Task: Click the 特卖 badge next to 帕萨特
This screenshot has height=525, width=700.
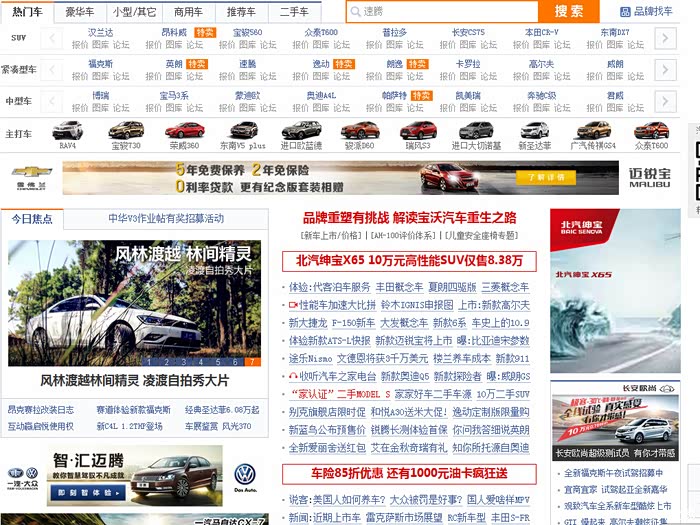Action: tap(421, 96)
